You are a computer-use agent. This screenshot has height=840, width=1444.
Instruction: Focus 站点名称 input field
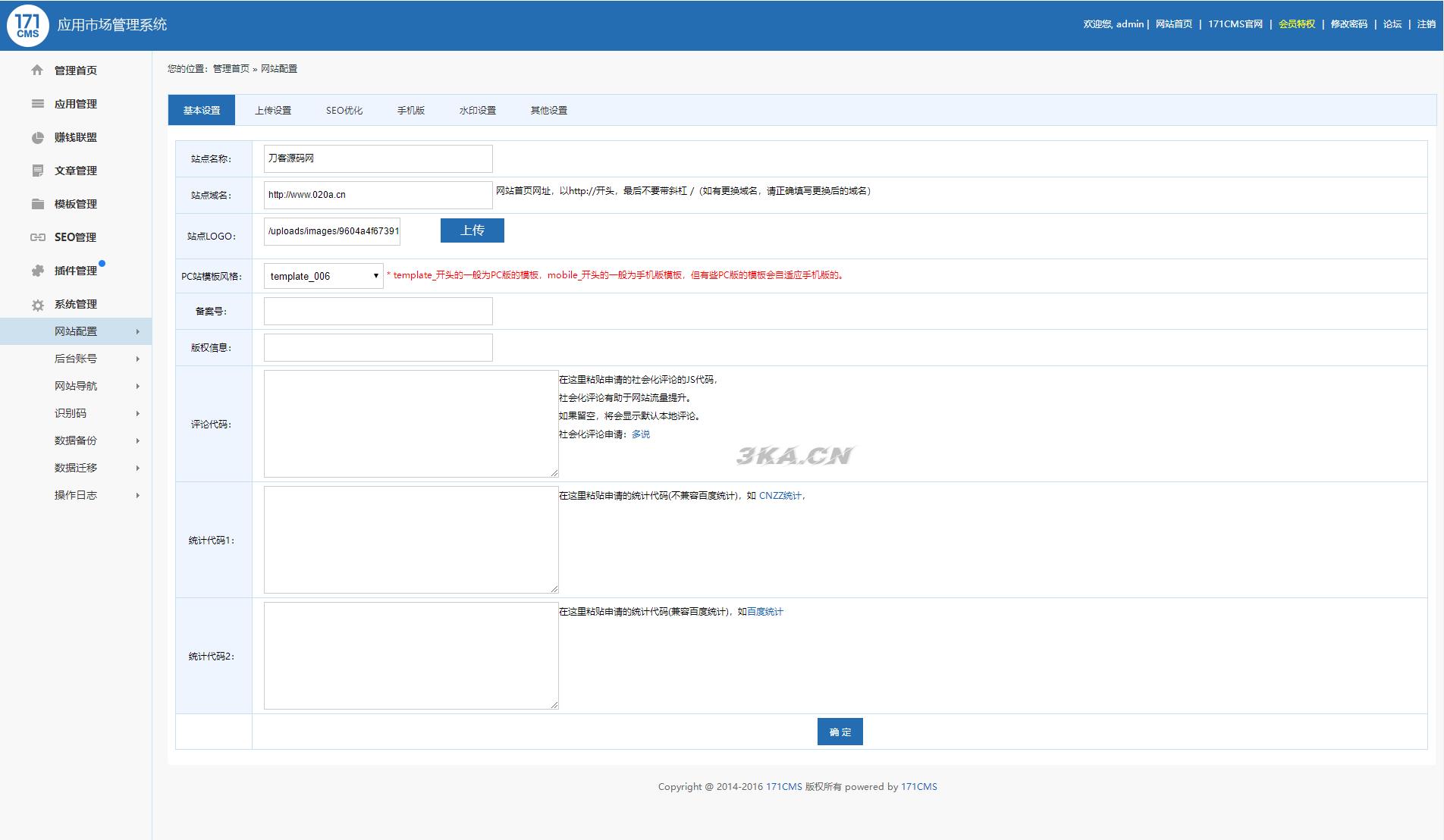pos(378,158)
